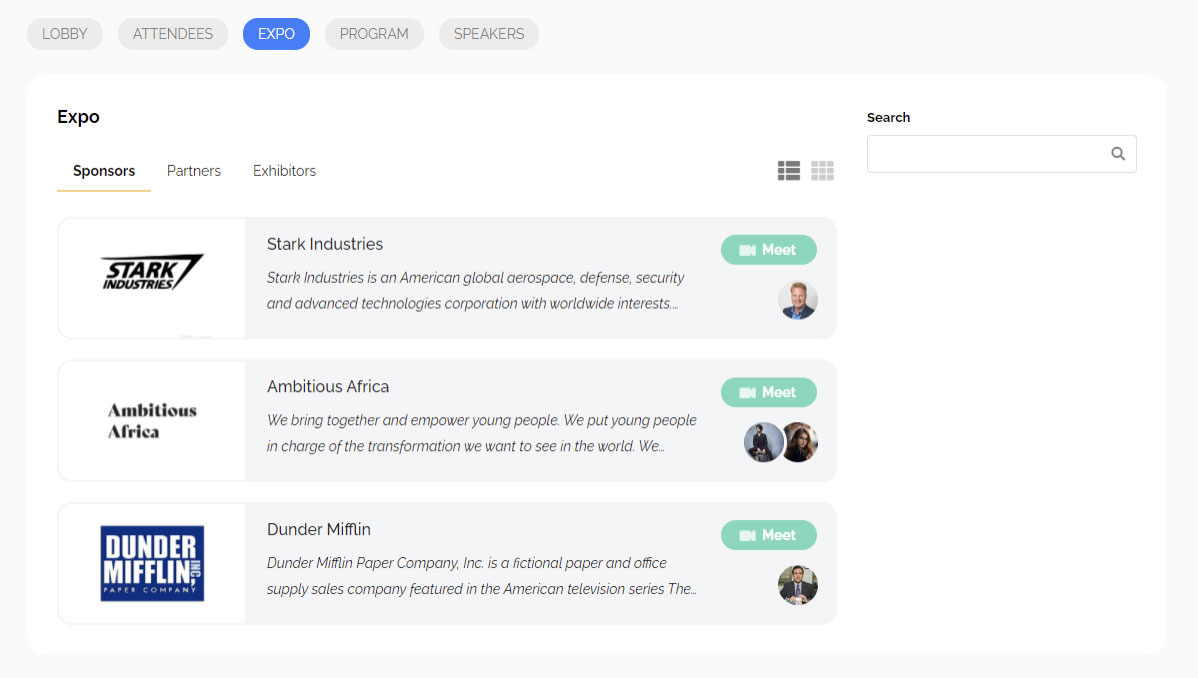Open the Attendees section
Viewport: 1198px width, 678px height.
173,34
